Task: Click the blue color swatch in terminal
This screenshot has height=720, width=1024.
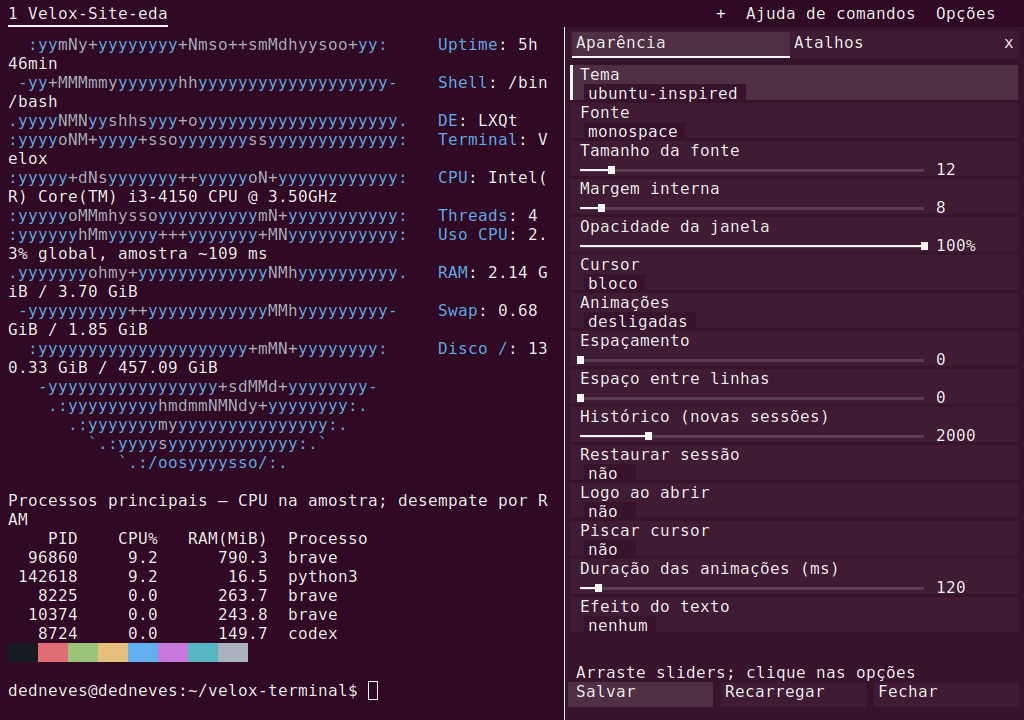Action: tap(143, 652)
